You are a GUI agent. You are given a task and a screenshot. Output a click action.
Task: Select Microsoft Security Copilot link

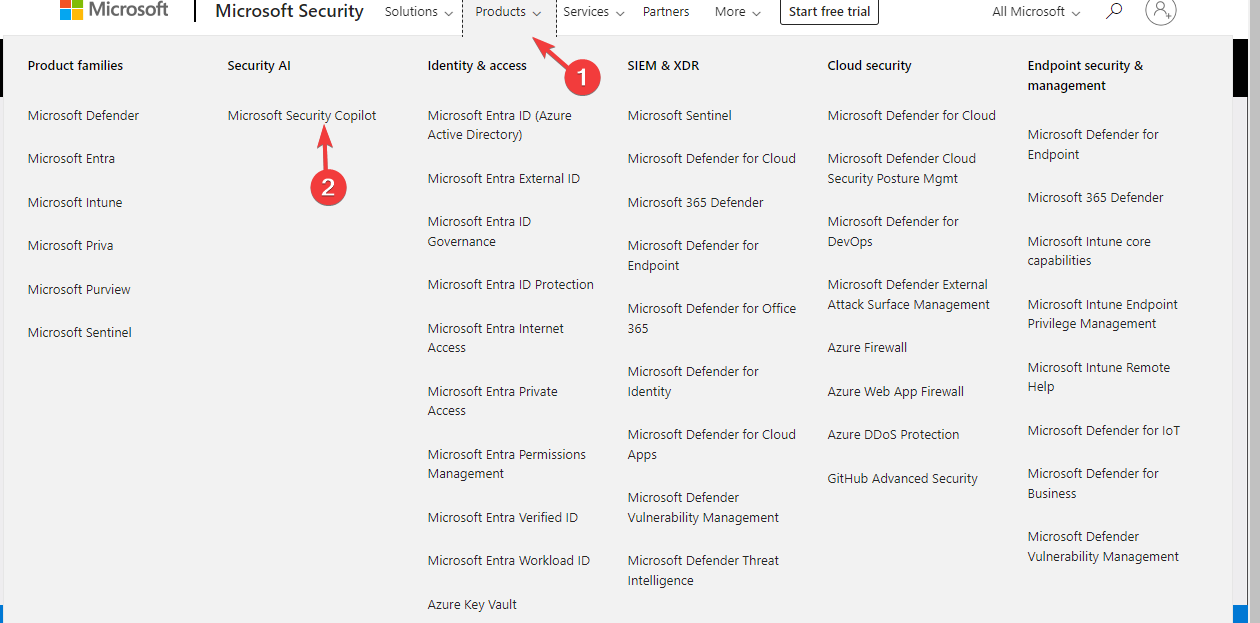(x=302, y=116)
